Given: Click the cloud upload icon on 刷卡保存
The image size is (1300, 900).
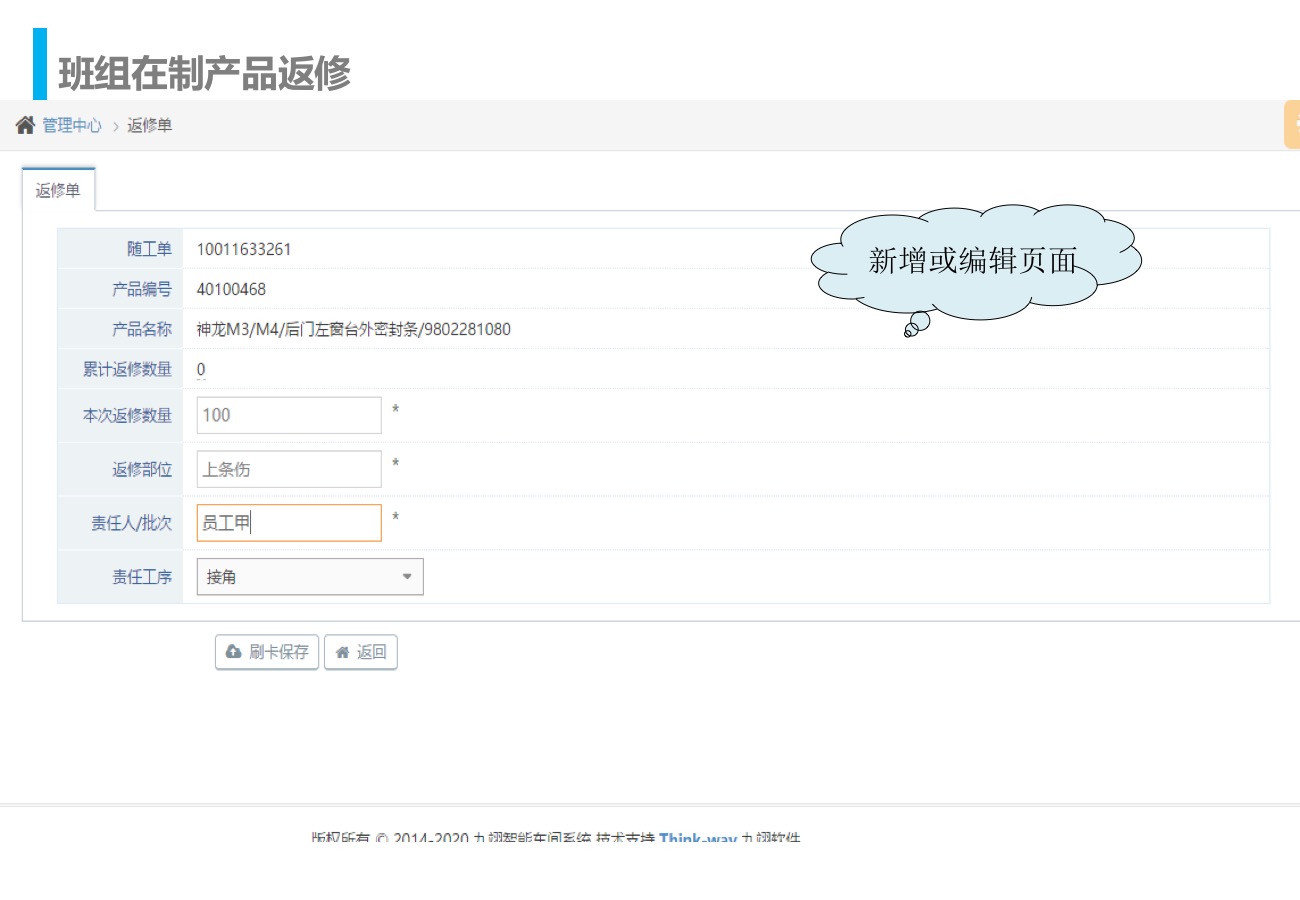Looking at the screenshot, I should 233,652.
